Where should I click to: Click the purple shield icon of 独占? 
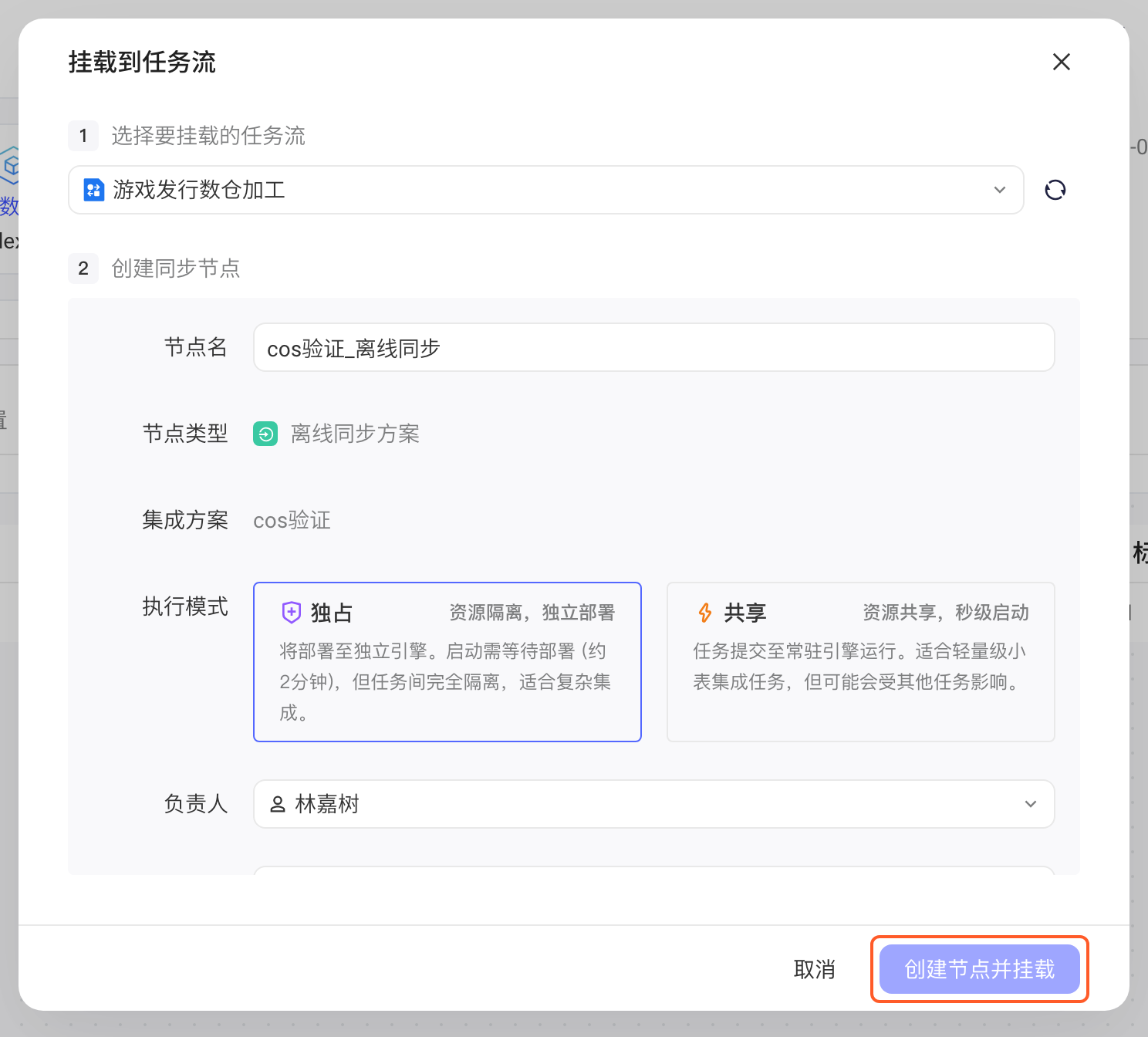(x=291, y=613)
